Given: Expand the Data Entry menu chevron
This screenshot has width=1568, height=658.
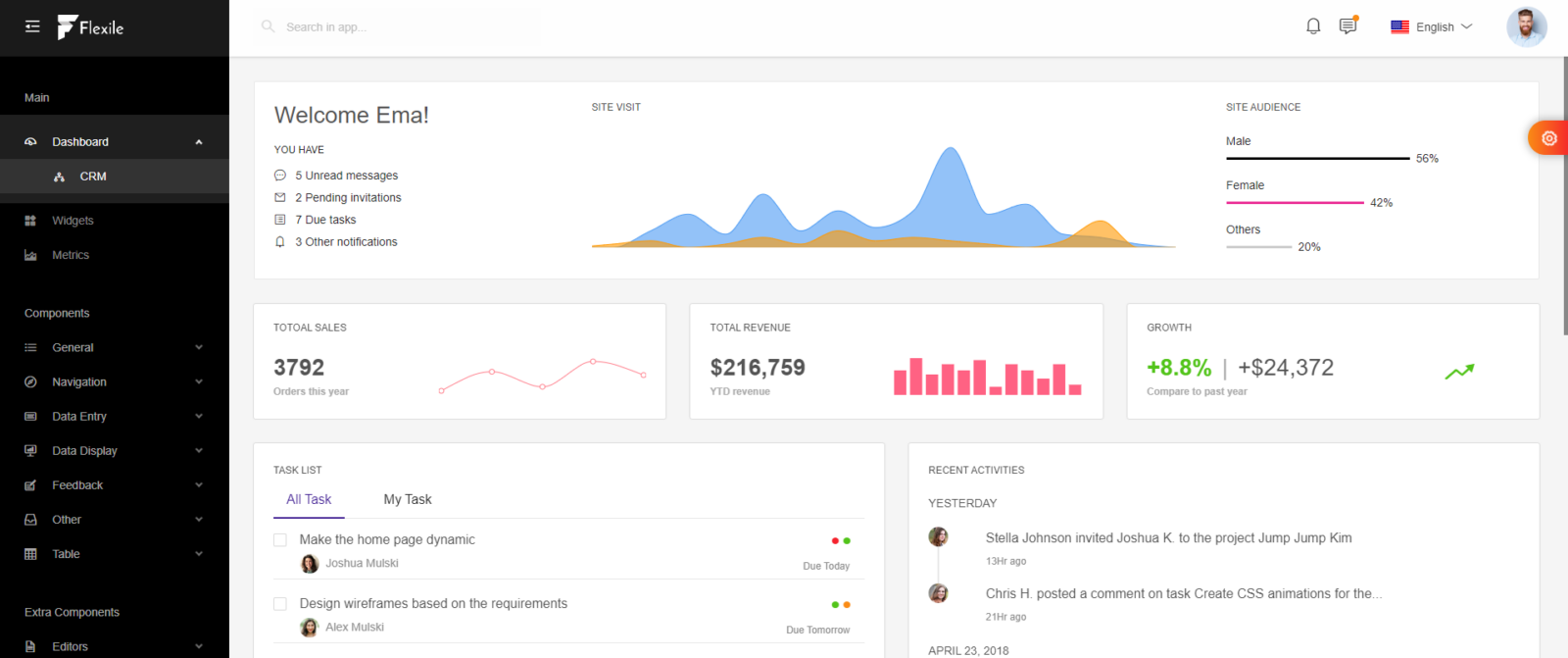Looking at the screenshot, I should point(199,416).
